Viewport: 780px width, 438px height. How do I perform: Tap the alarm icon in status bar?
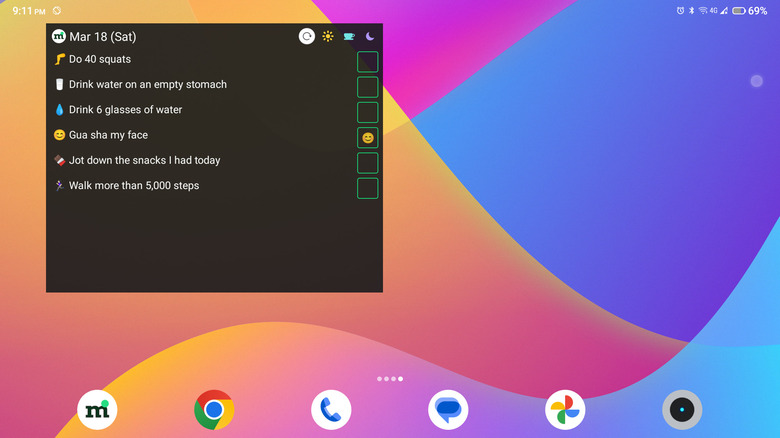[680, 10]
